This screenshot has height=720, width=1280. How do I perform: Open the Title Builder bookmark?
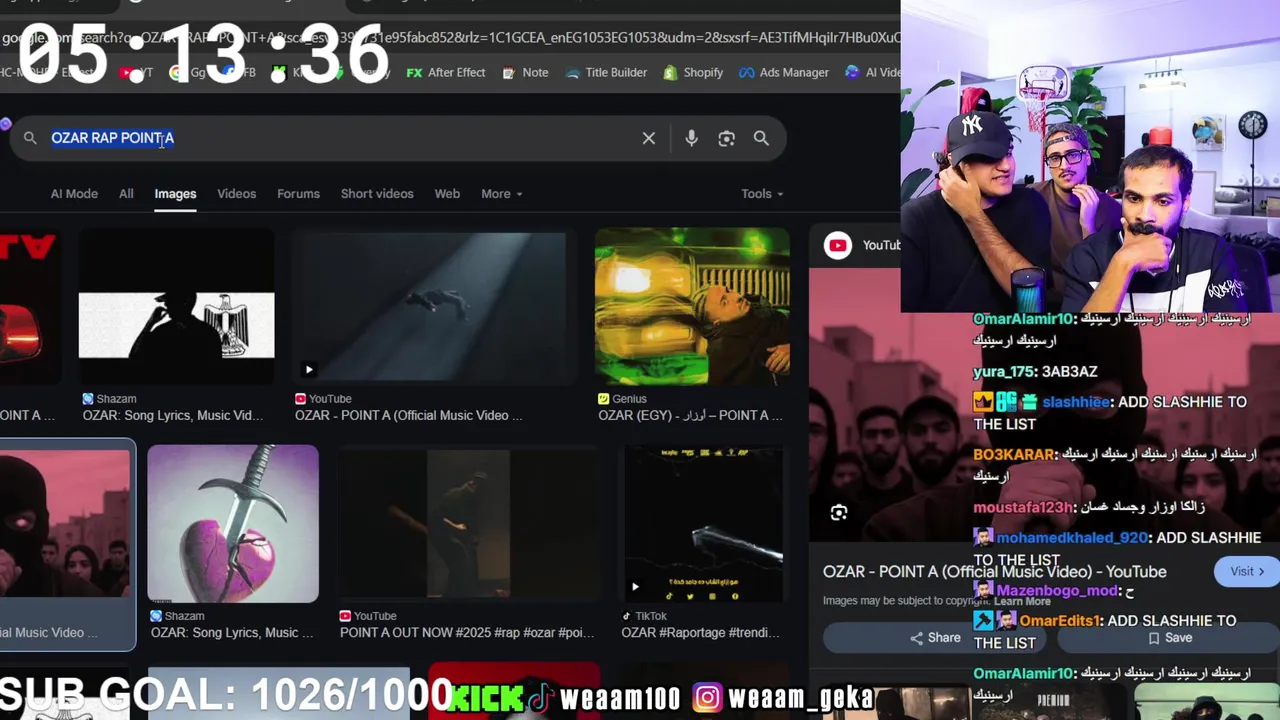point(606,72)
